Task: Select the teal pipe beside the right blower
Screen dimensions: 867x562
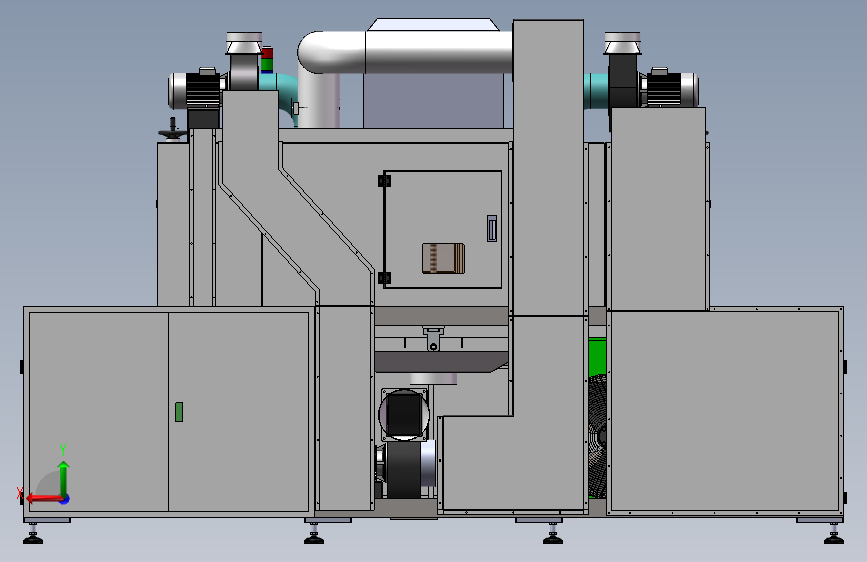Action: point(596,91)
